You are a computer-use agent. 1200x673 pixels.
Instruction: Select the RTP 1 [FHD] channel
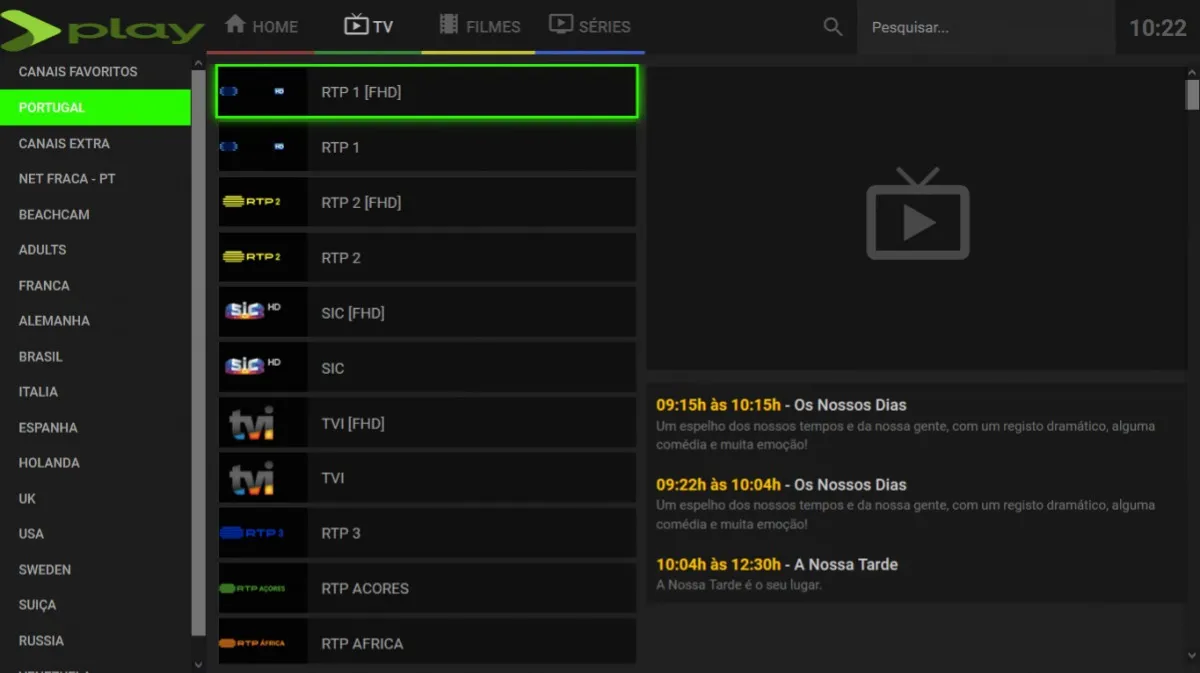[x=426, y=92]
